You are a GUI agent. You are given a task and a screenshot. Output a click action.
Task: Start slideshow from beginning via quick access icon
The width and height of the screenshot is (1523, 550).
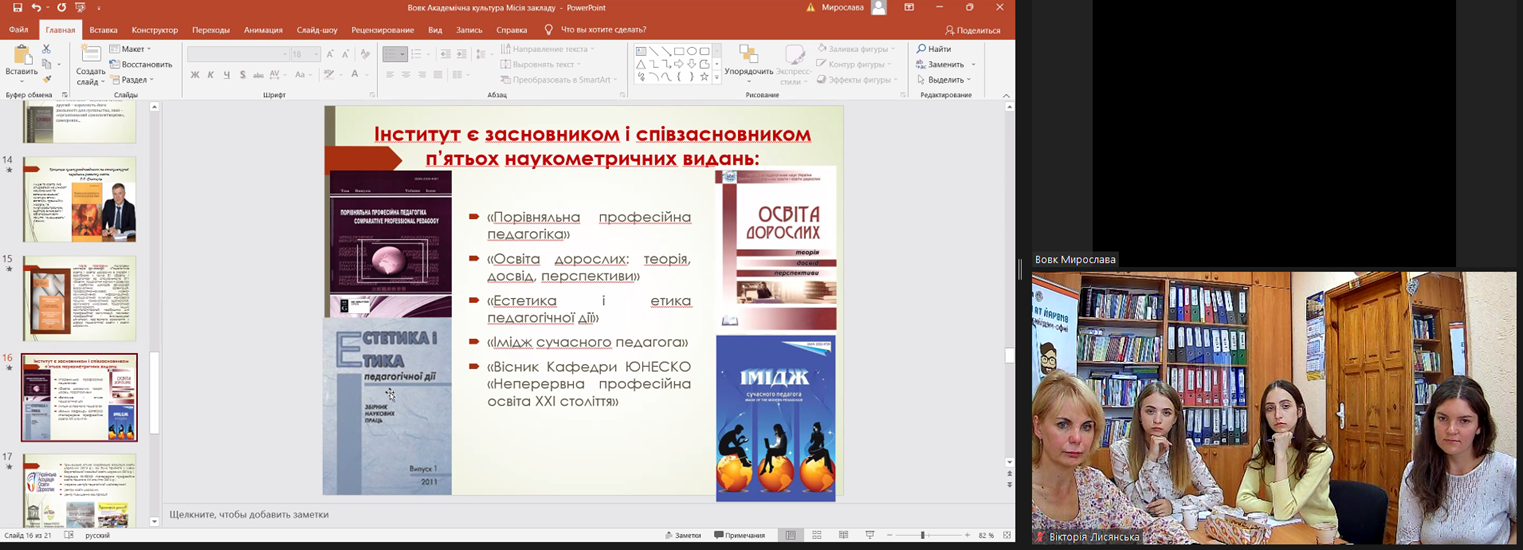tap(81, 8)
